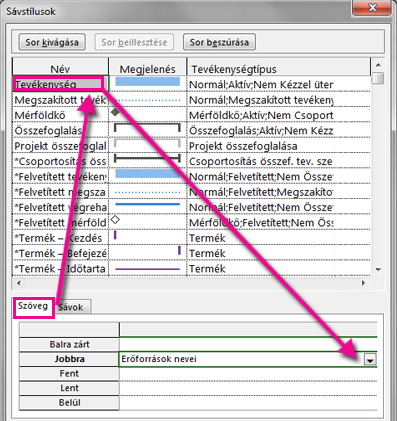Click the line bar appearance of *Csoportosítás öss
This screenshot has width=397, height=421.
click(147, 159)
